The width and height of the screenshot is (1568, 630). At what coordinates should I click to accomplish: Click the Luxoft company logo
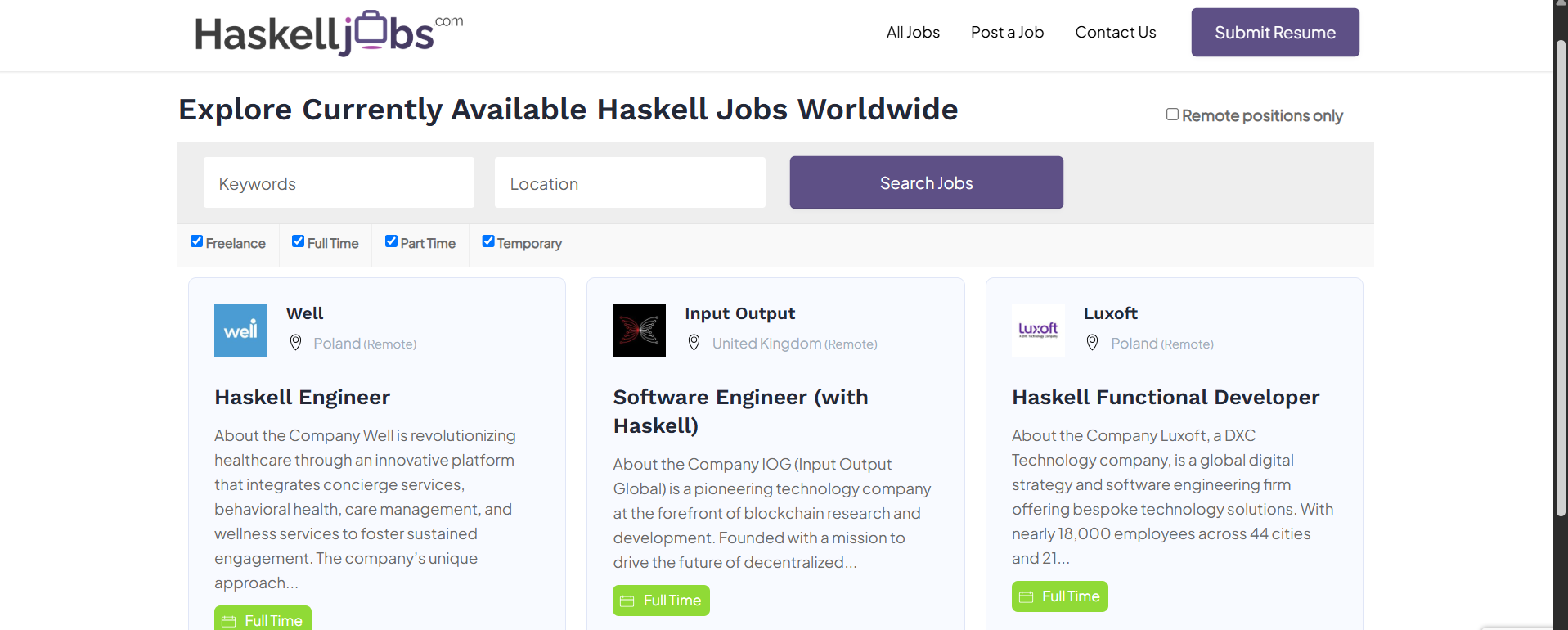click(x=1038, y=331)
